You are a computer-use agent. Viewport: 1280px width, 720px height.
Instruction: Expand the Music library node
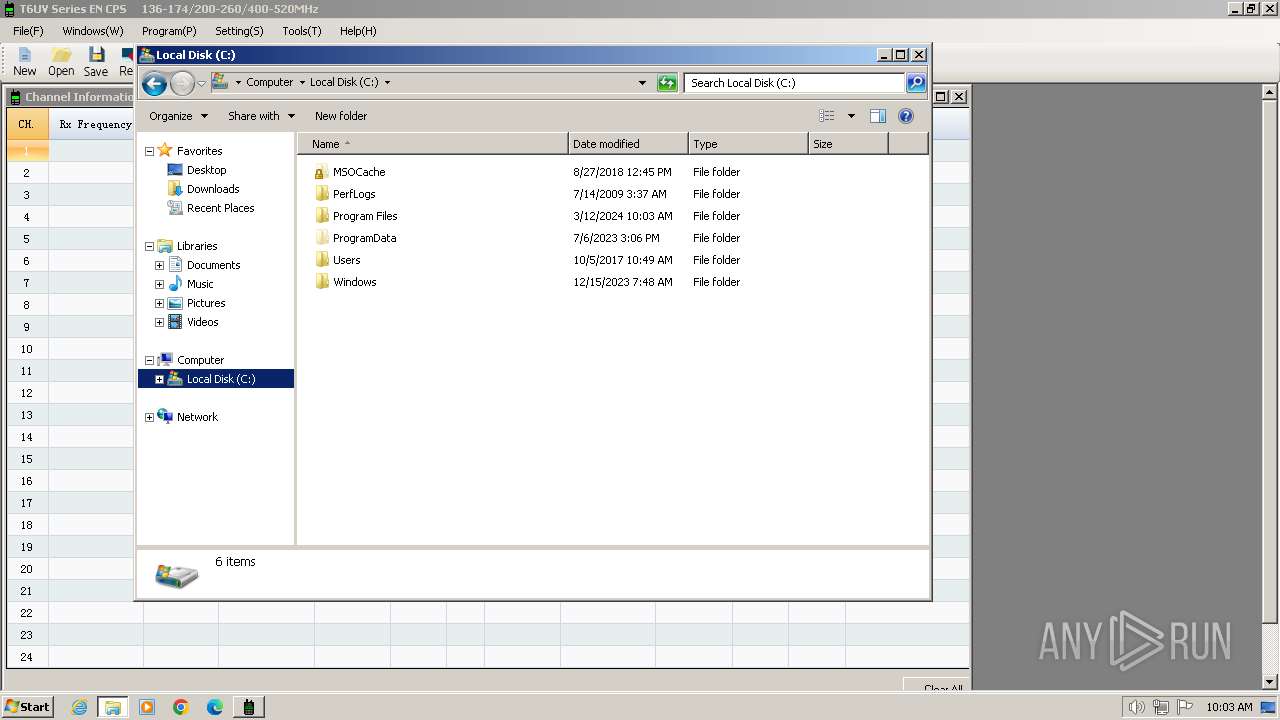[x=159, y=284]
